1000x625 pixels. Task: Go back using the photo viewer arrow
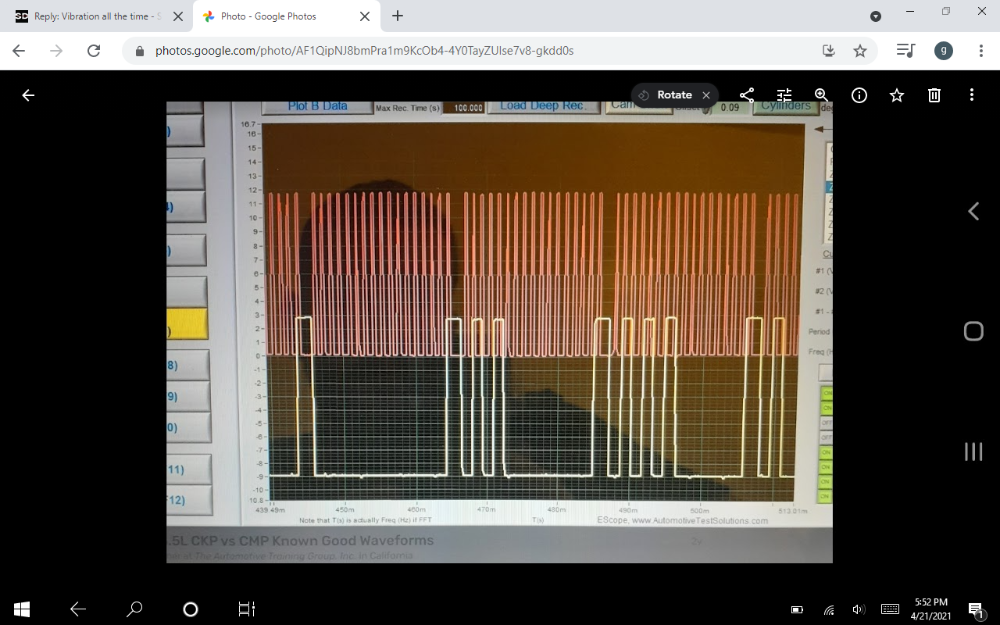pyautogui.click(x=28, y=95)
